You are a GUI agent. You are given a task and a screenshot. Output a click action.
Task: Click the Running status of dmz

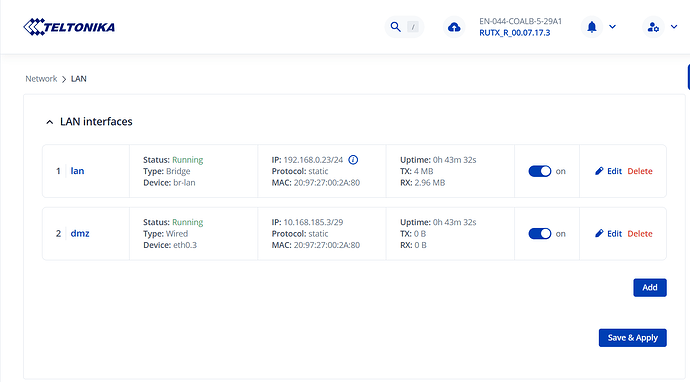click(187, 222)
